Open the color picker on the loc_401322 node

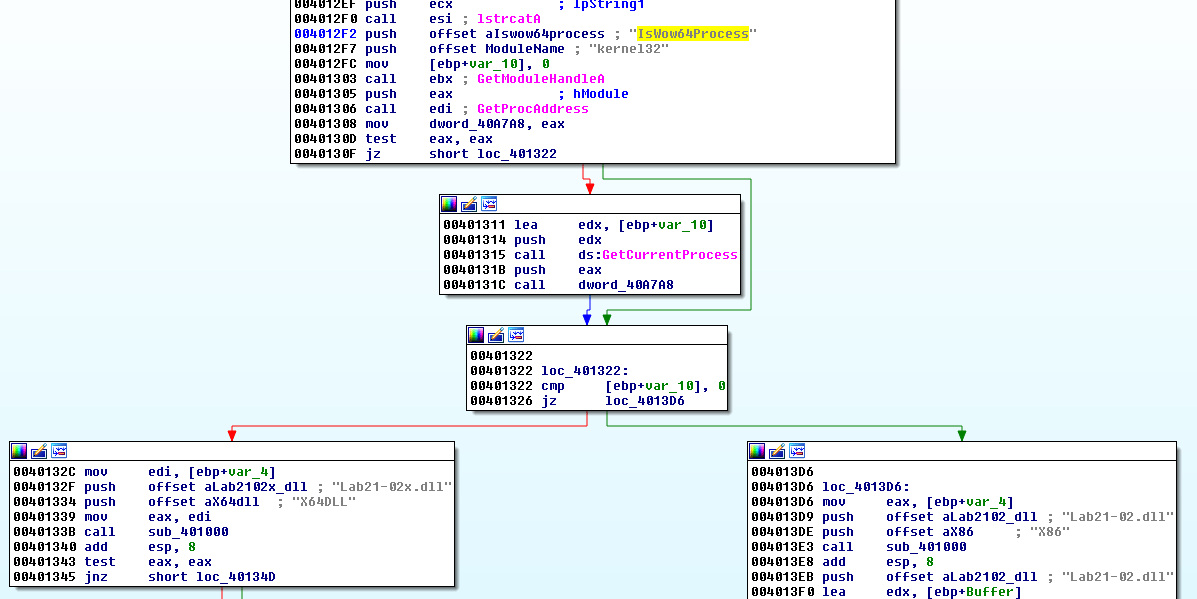click(x=476, y=335)
